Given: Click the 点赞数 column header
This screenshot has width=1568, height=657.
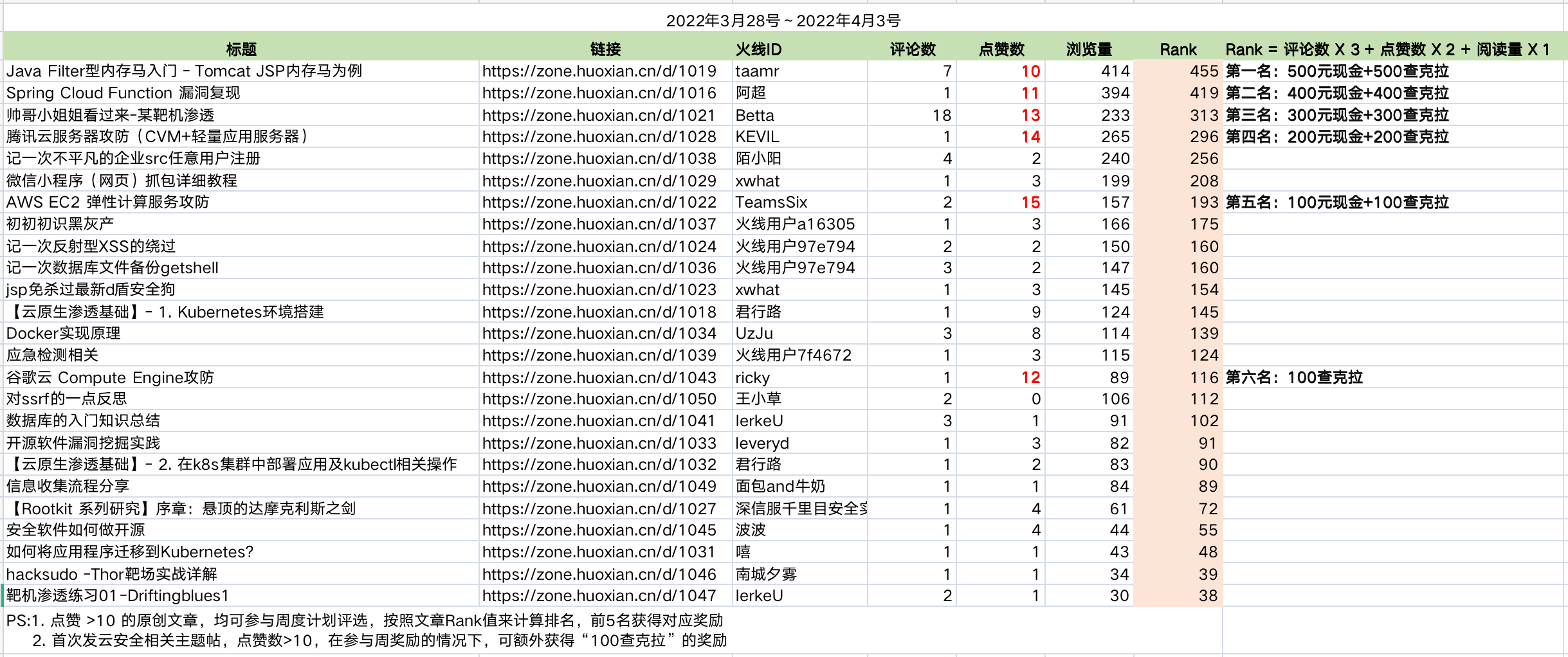Looking at the screenshot, I should 1001,50.
